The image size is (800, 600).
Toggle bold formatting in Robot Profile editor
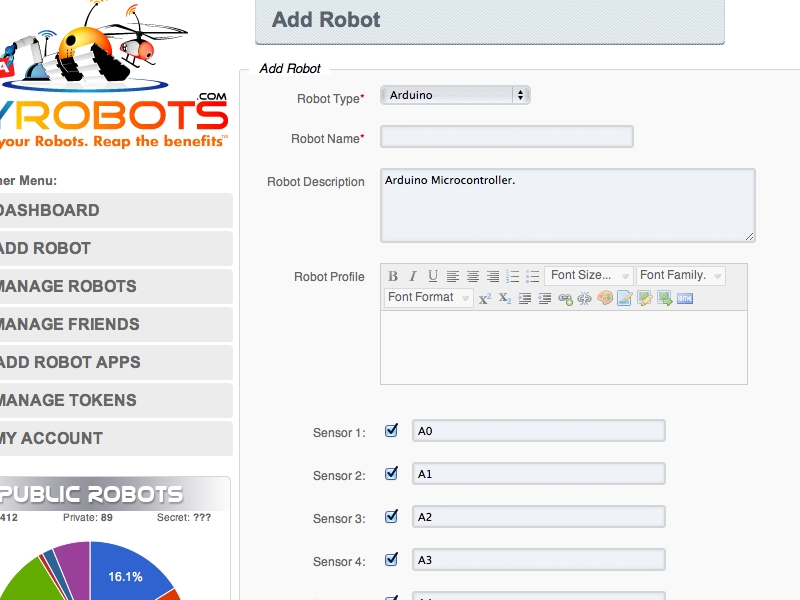point(393,276)
